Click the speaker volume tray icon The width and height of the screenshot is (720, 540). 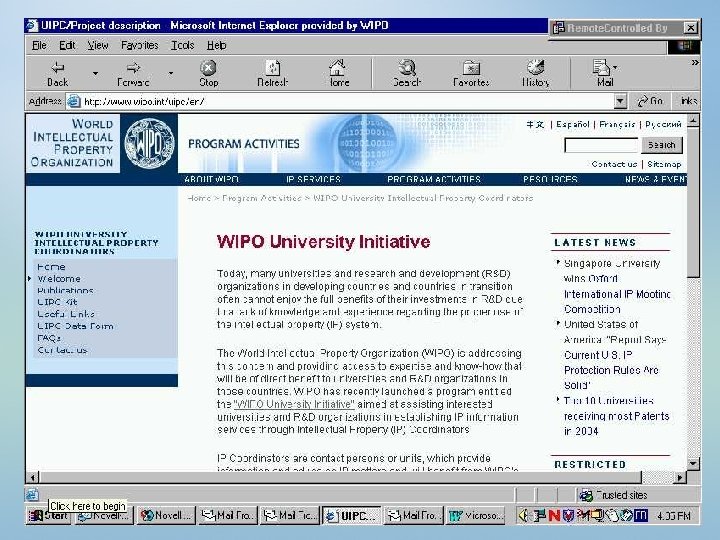point(523,516)
